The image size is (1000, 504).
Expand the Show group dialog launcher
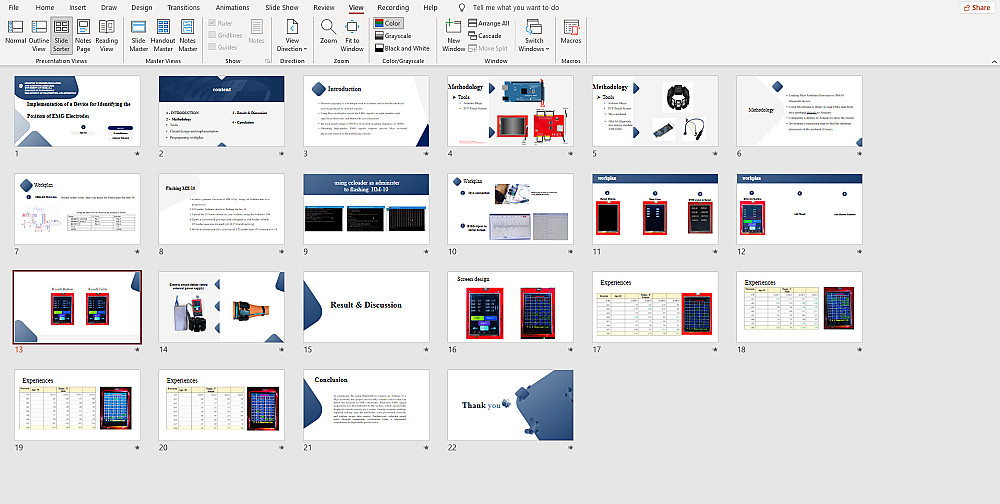pyautogui.click(x=266, y=61)
